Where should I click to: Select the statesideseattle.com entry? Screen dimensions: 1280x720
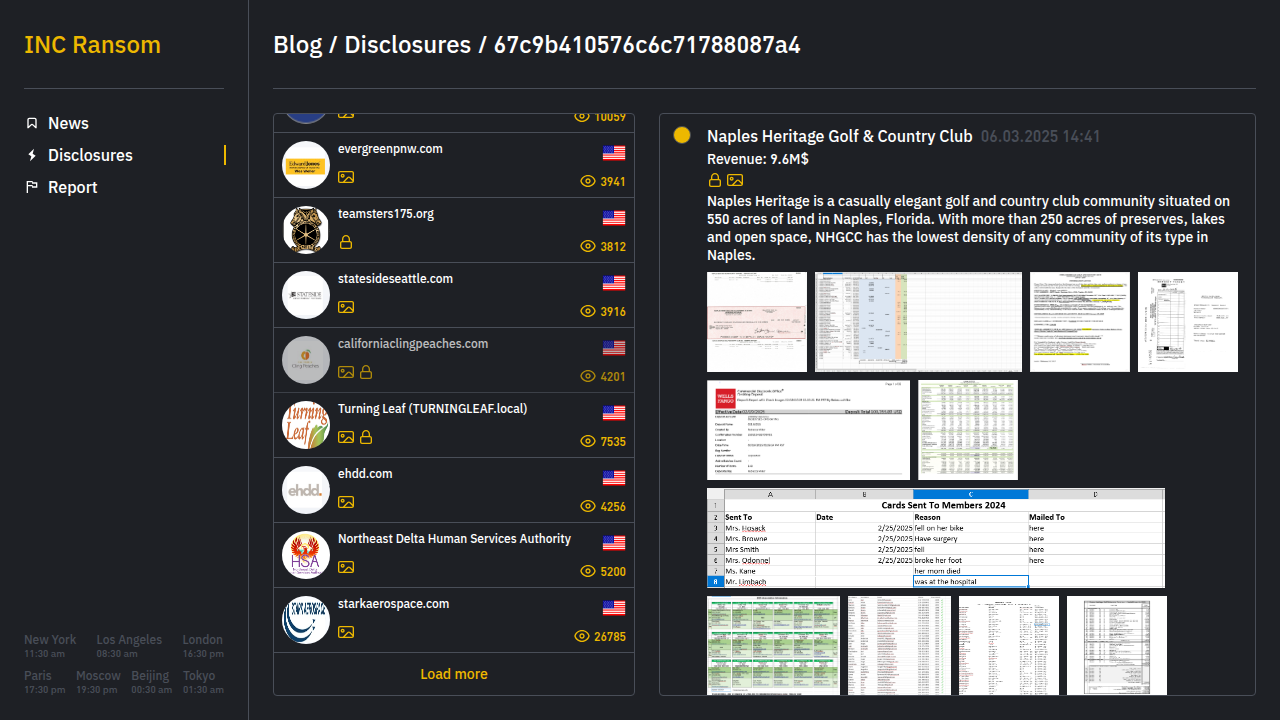click(395, 279)
